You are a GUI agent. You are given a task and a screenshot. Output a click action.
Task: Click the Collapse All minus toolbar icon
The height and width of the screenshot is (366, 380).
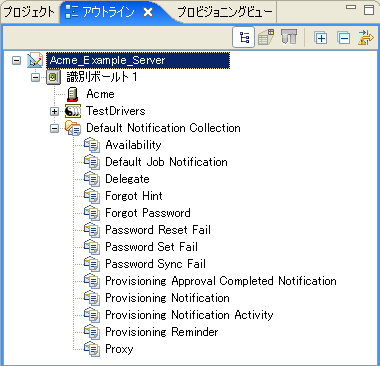pos(343,38)
